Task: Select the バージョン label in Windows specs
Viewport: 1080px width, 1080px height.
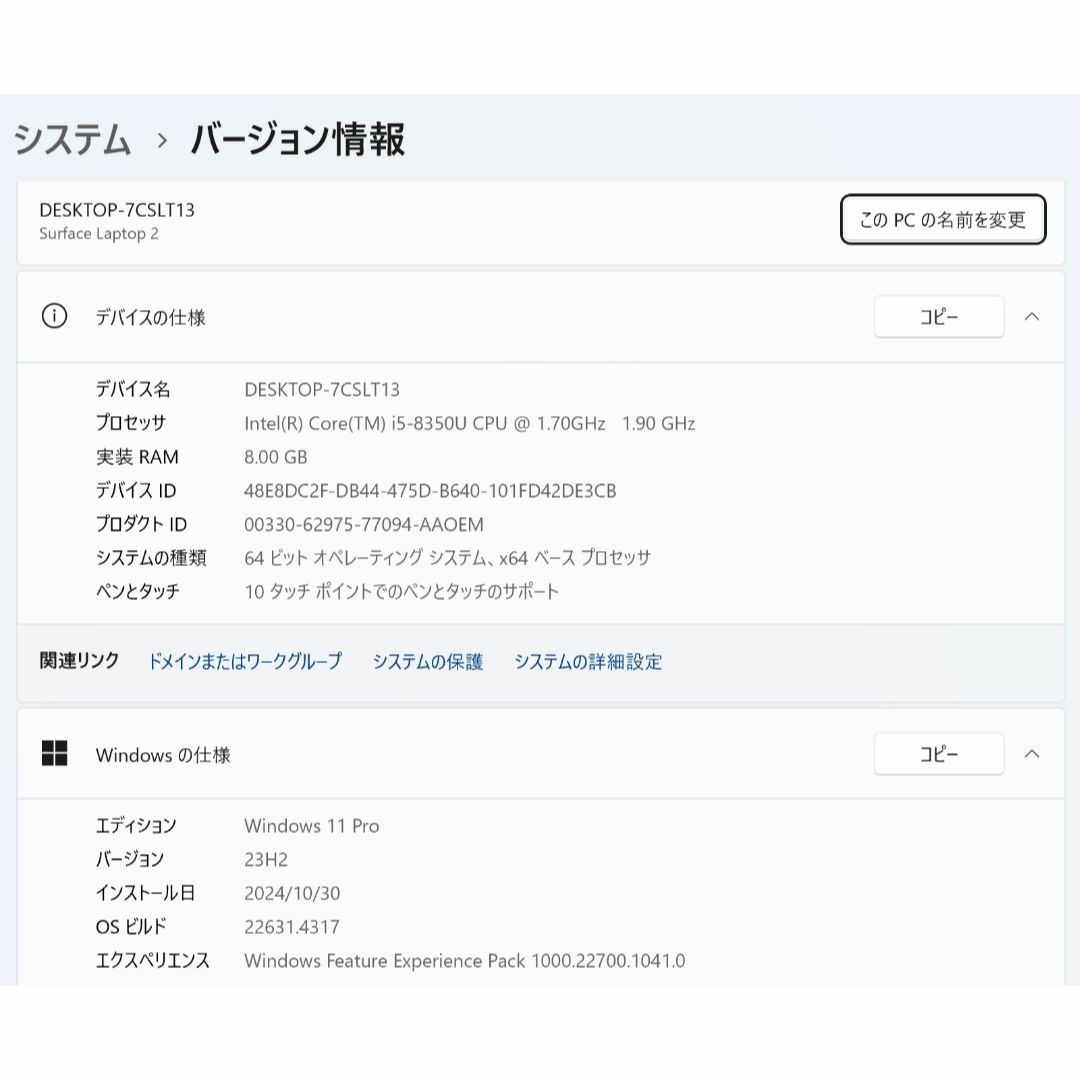Action: coord(129,859)
